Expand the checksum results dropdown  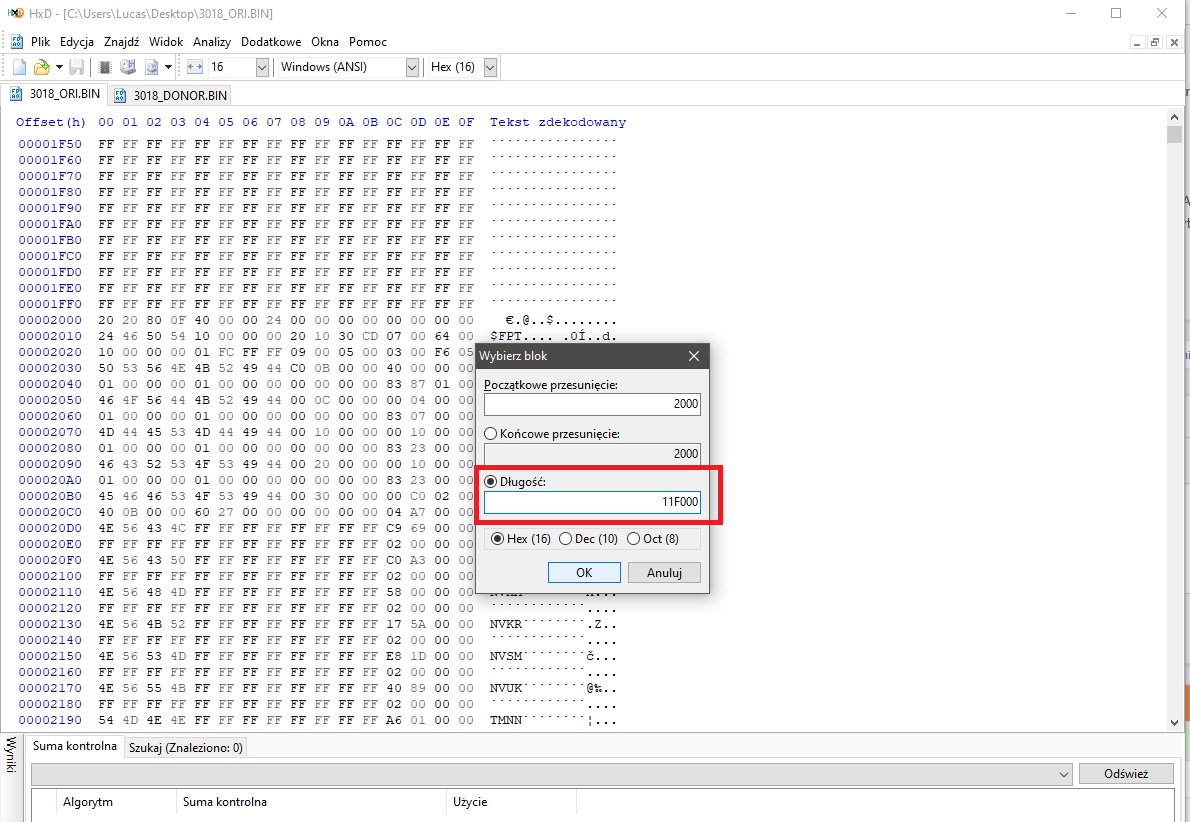point(1066,774)
